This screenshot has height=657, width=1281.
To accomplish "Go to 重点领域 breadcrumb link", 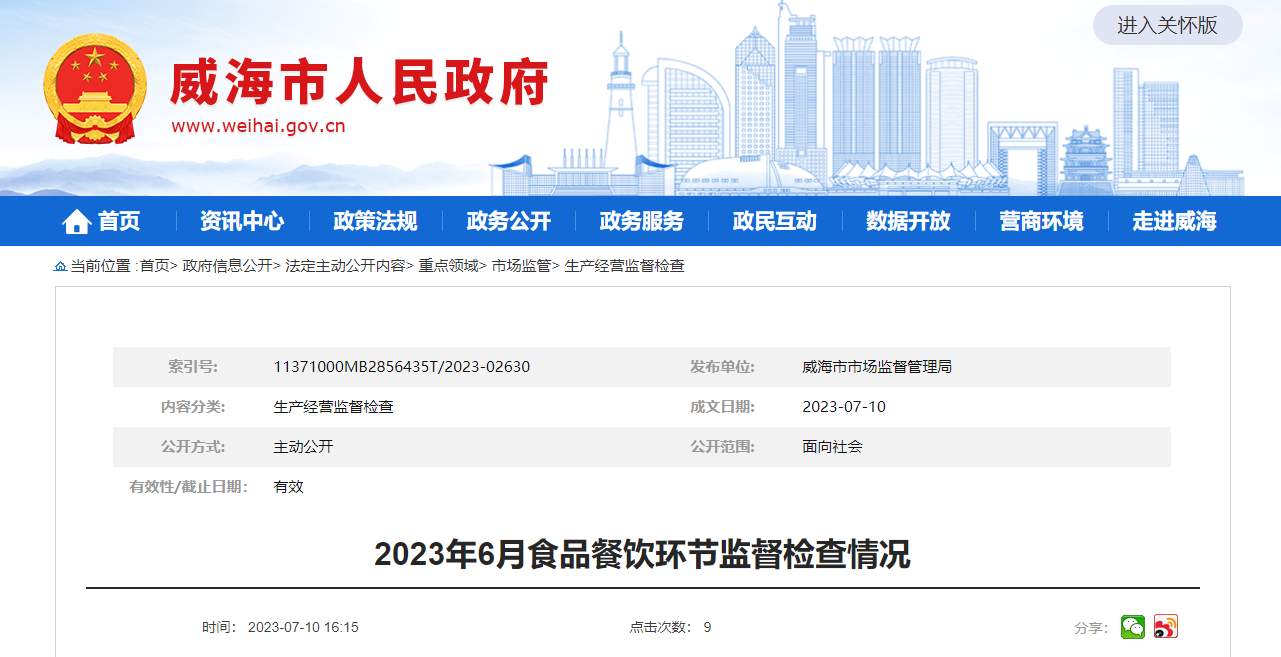I will pos(448,266).
